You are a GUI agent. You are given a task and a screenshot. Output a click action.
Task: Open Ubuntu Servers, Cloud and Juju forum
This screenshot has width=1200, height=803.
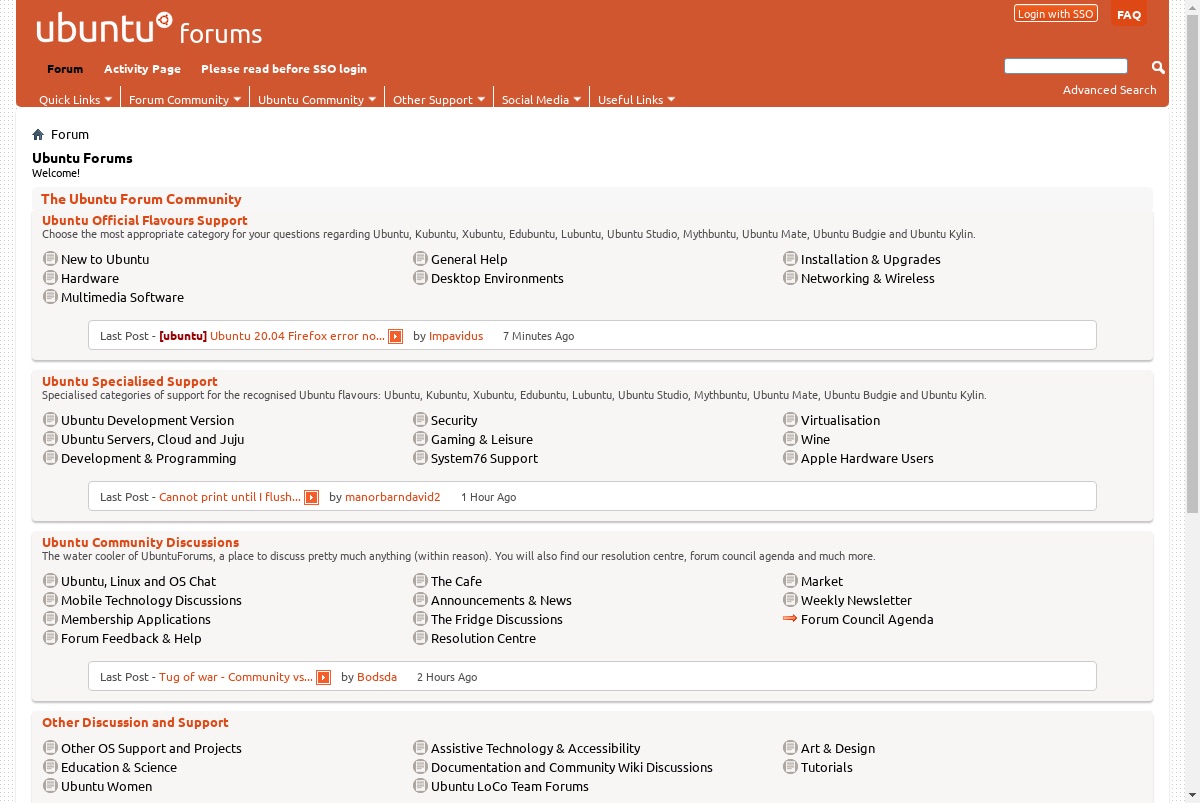[153, 439]
